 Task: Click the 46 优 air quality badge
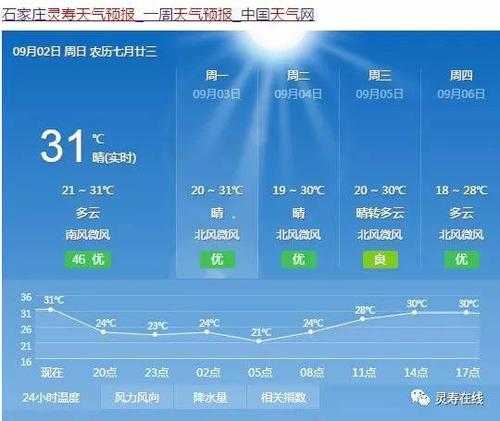pos(88,259)
